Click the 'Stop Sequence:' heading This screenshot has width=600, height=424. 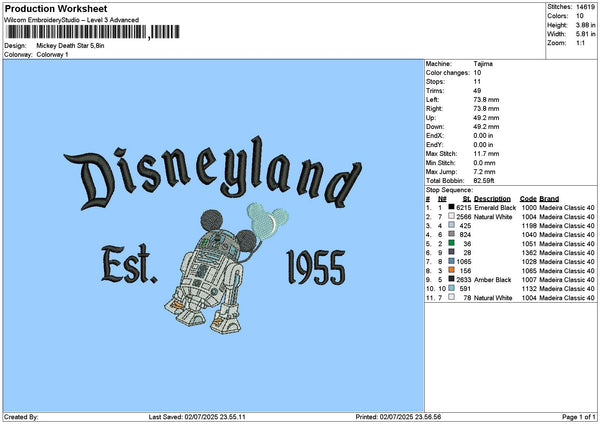(449, 190)
